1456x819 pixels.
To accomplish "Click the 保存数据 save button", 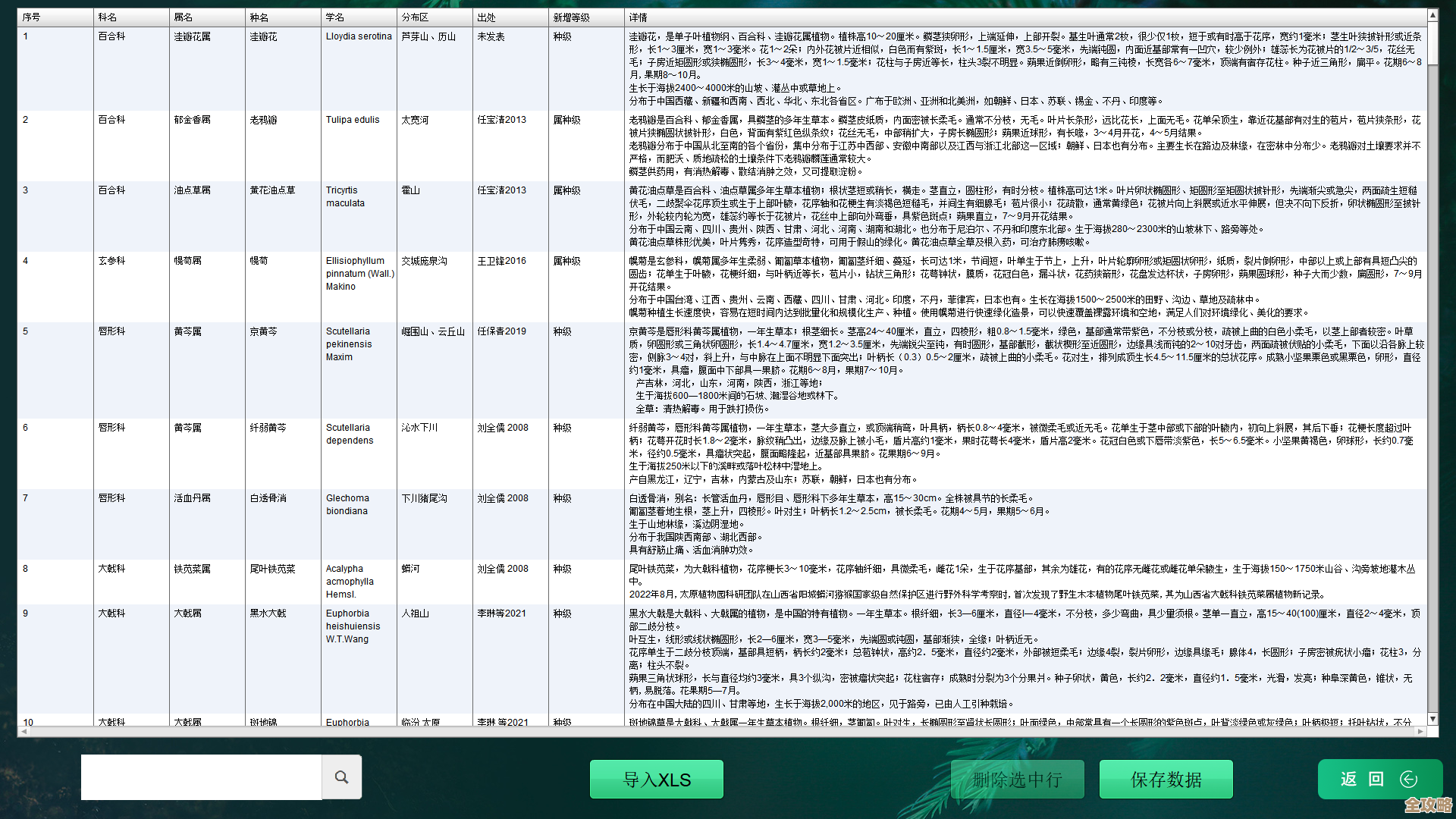I will point(1166,780).
